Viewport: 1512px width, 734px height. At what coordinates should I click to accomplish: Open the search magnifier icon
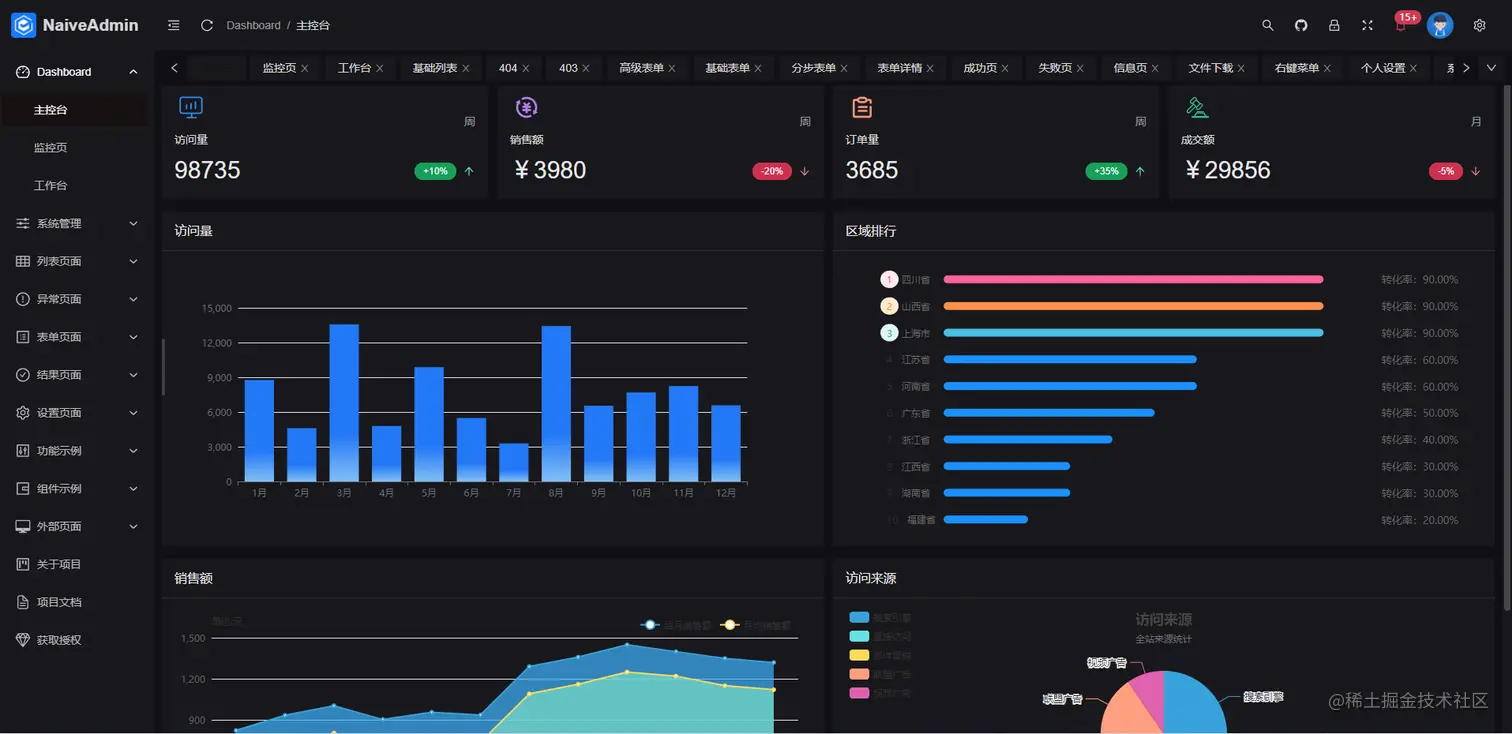click(1268, 25)
